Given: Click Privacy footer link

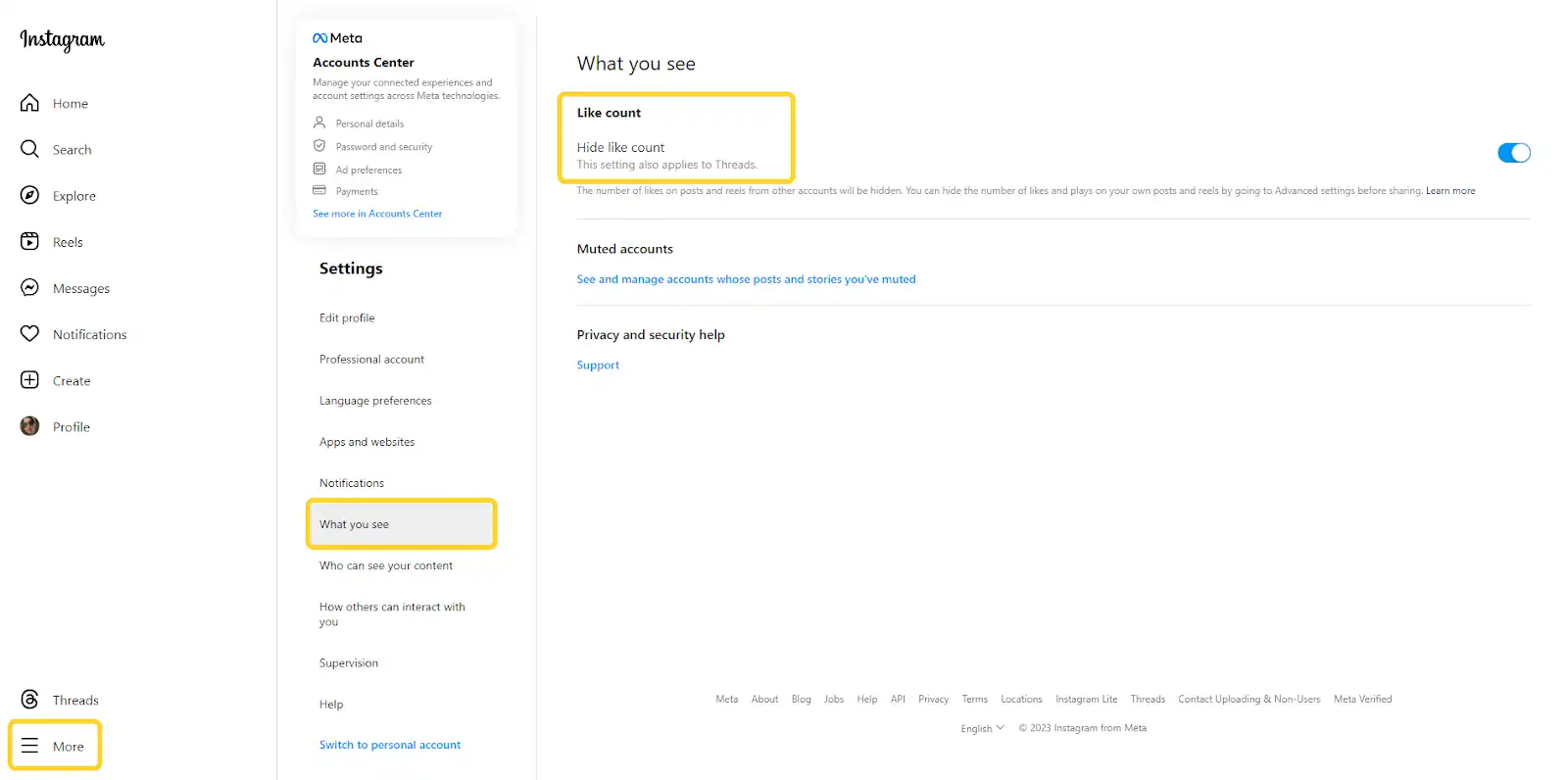Looking at the screenshot, I should tap(934, 699).
